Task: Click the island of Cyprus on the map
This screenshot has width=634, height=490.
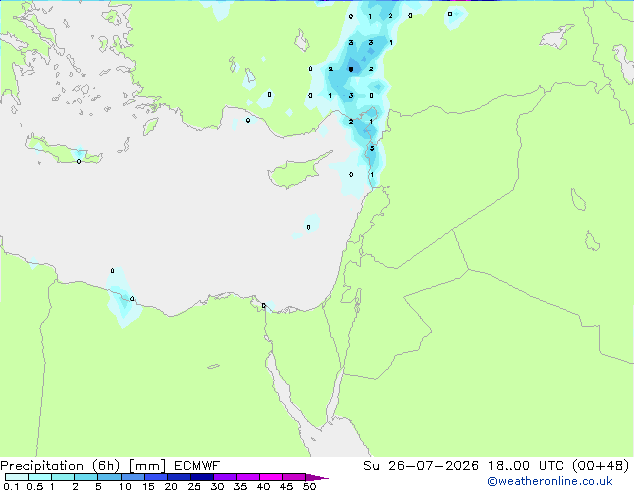Action: (296, 171)
